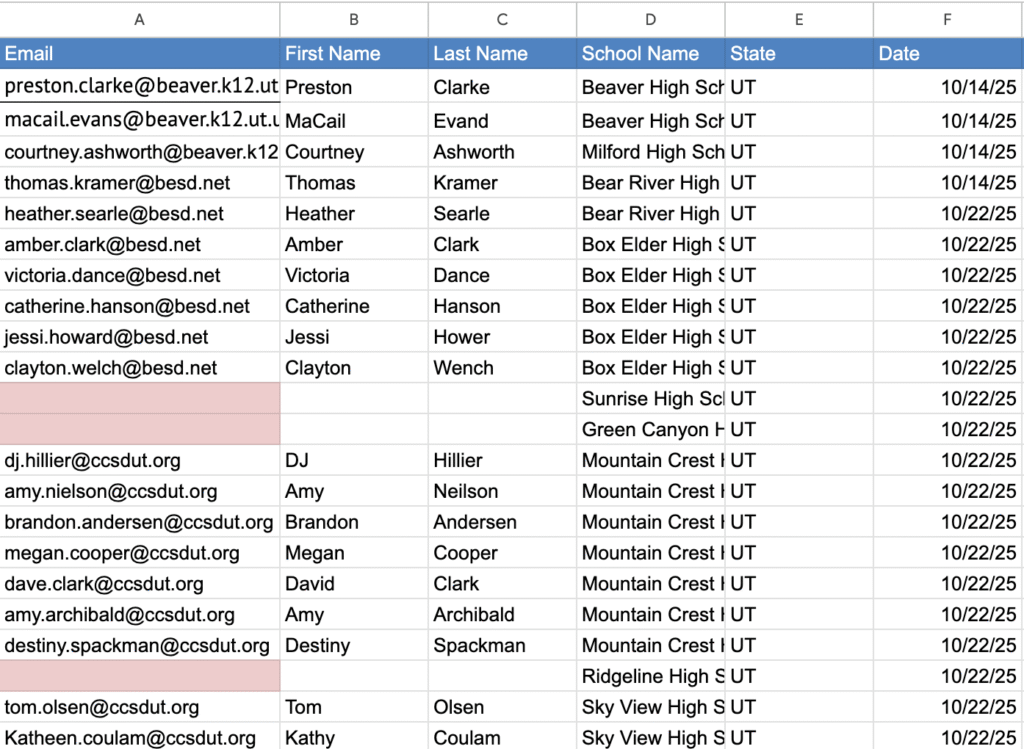
Task: Click the Katheen.coulam@ccsdut.org email cell
Action: coord(140,738)
